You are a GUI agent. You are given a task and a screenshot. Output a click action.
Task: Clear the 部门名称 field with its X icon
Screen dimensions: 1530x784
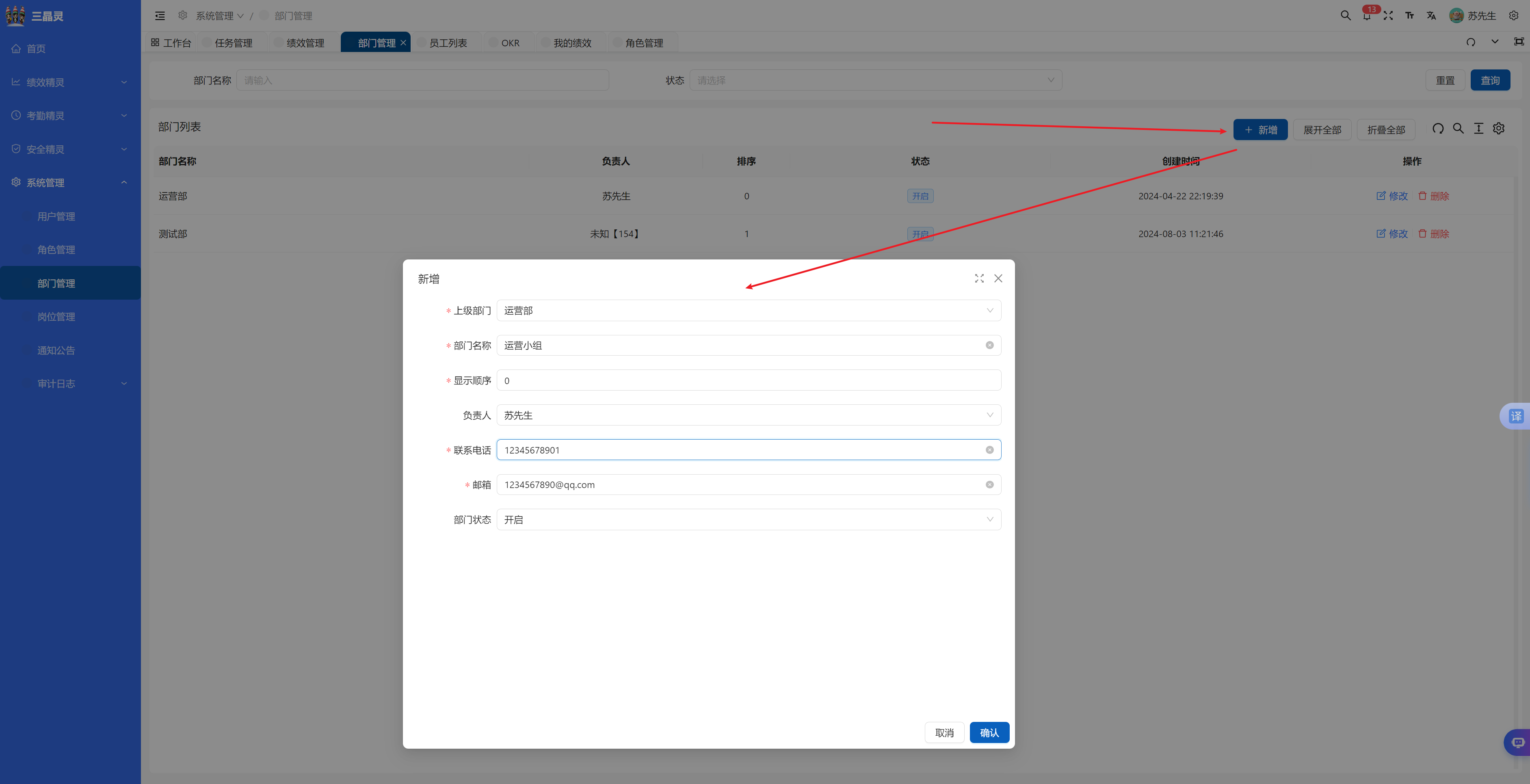989,345
